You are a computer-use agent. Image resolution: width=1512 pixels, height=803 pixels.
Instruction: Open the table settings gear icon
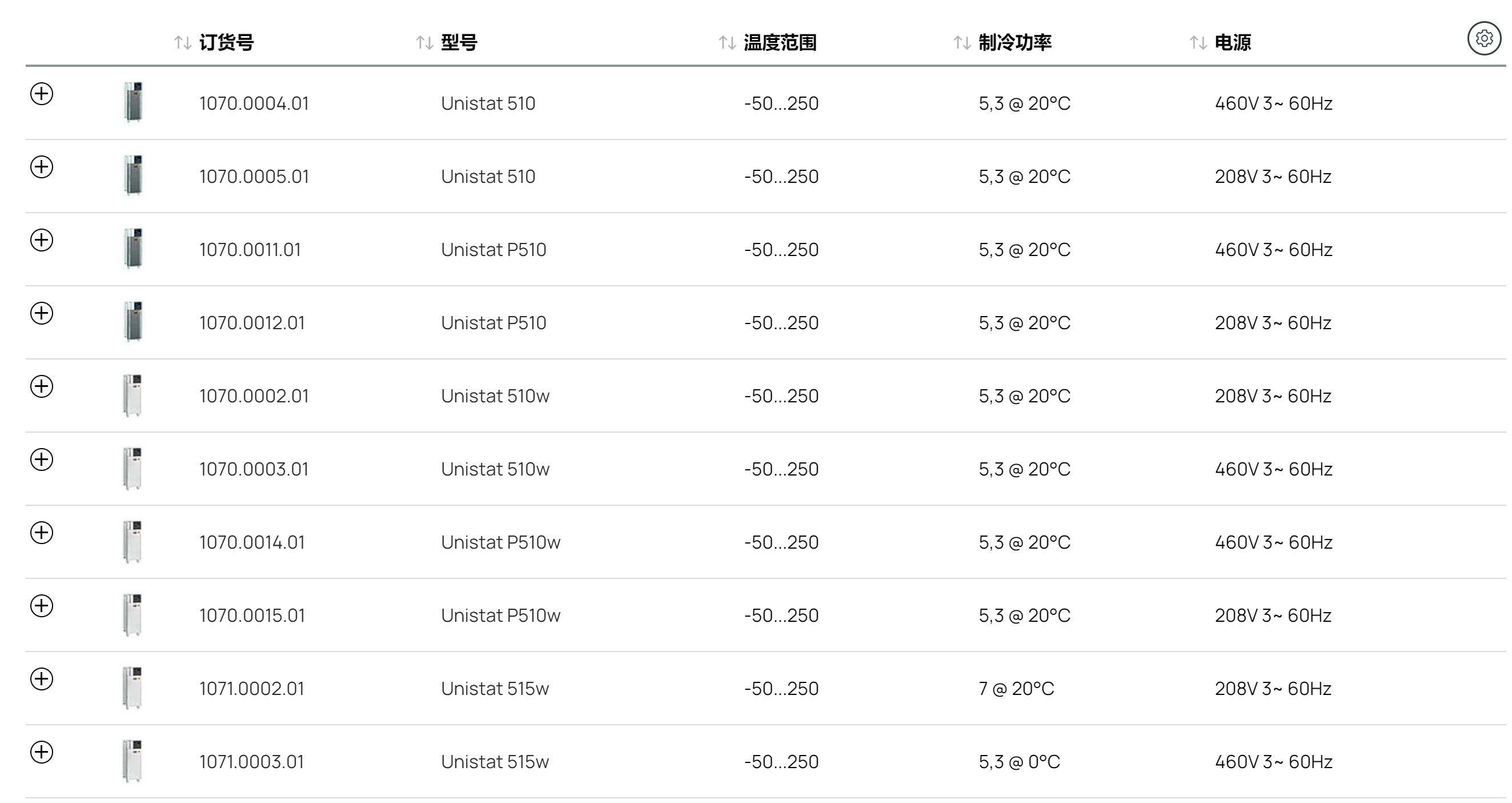point(1484,39)
